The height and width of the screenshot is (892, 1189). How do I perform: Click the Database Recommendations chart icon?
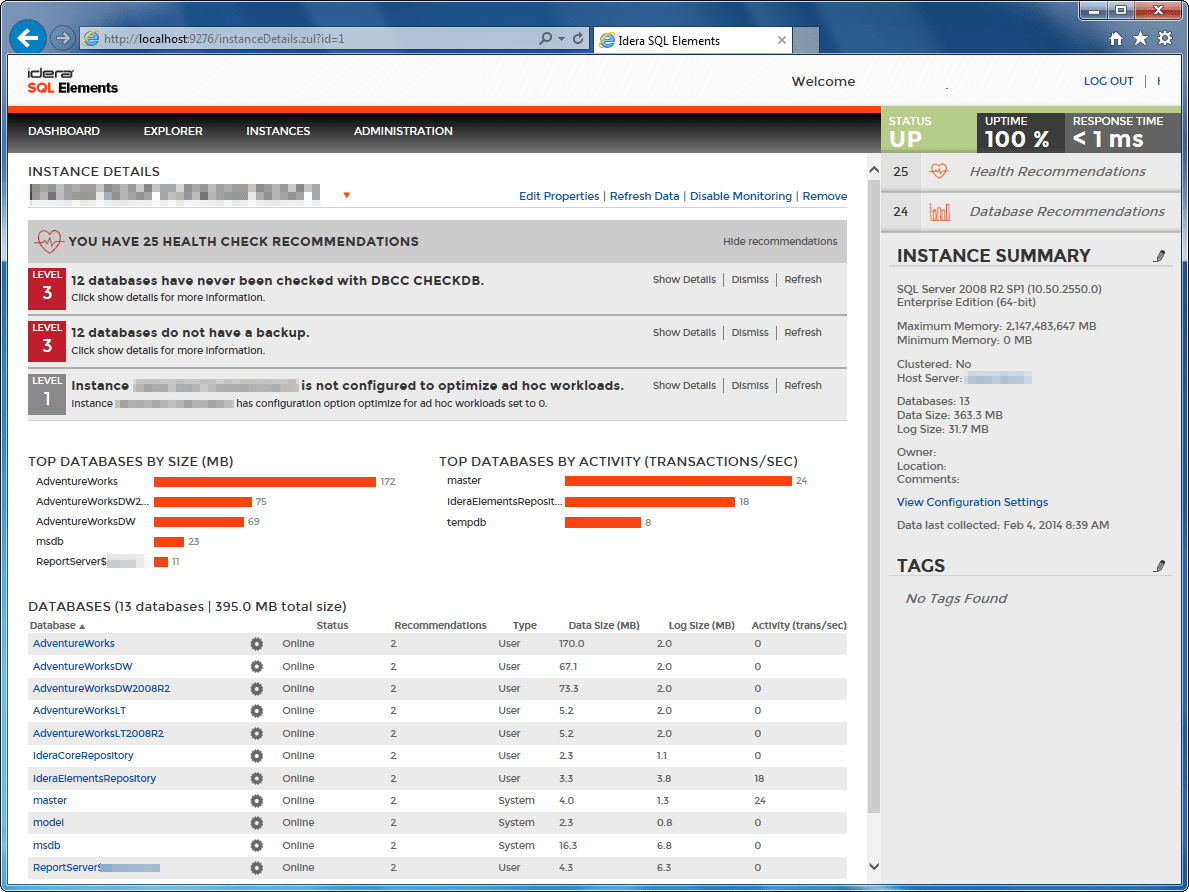click(x=939, y=212)
